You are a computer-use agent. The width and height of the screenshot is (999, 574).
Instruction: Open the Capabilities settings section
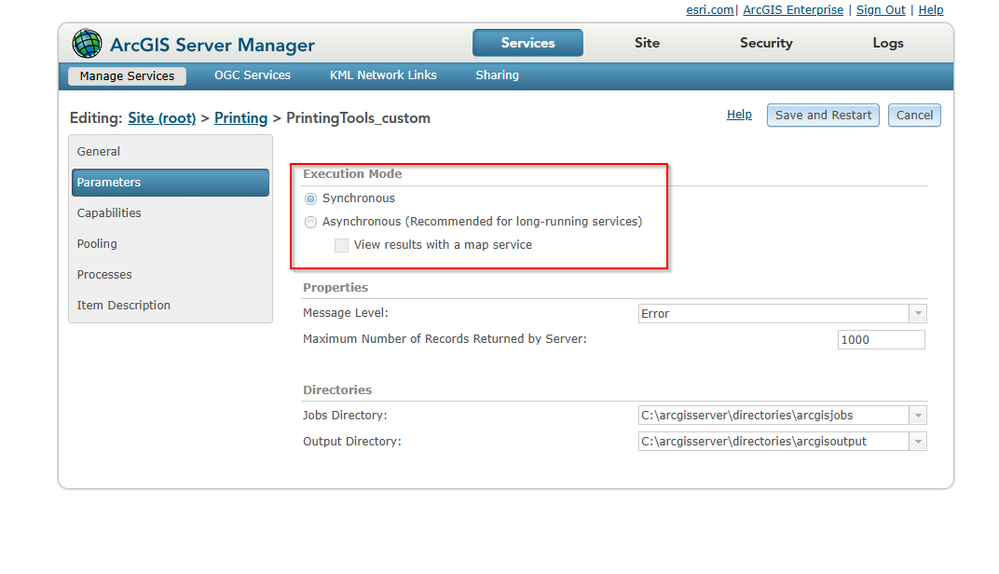point(170,213)
